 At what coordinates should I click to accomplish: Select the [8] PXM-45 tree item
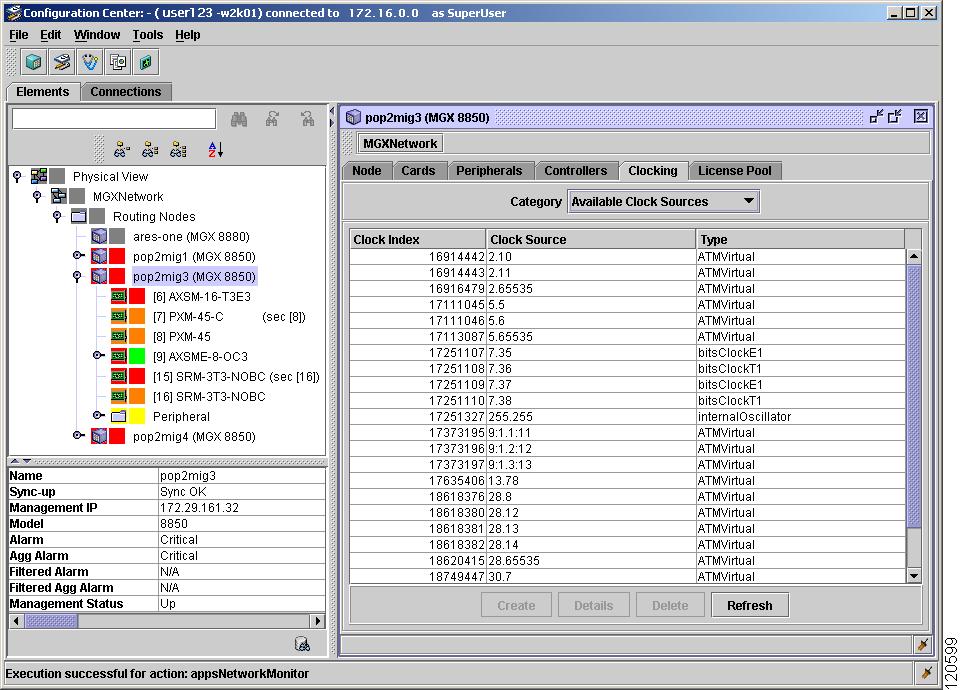[182, 336]
